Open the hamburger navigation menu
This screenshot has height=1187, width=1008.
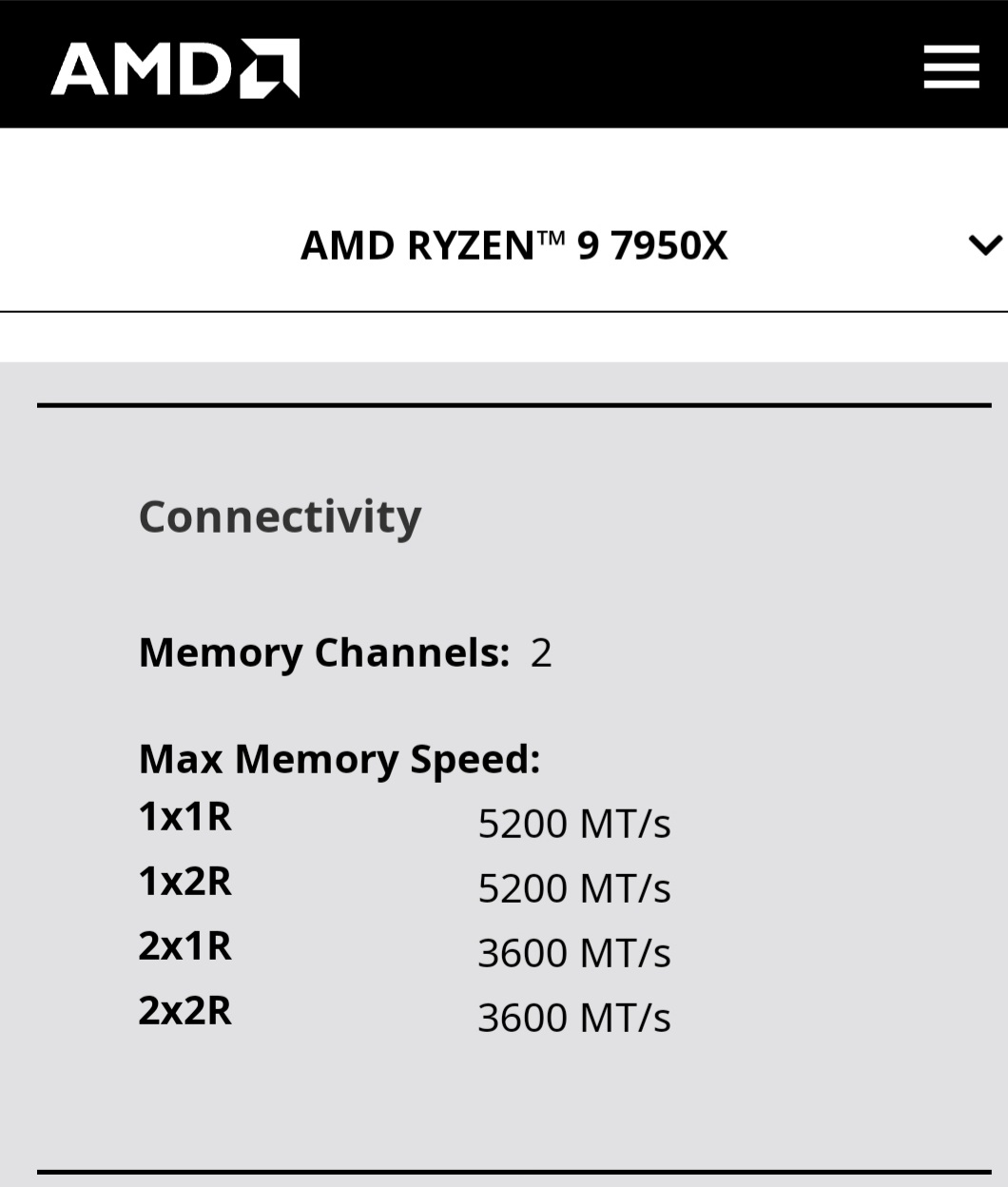950,67
